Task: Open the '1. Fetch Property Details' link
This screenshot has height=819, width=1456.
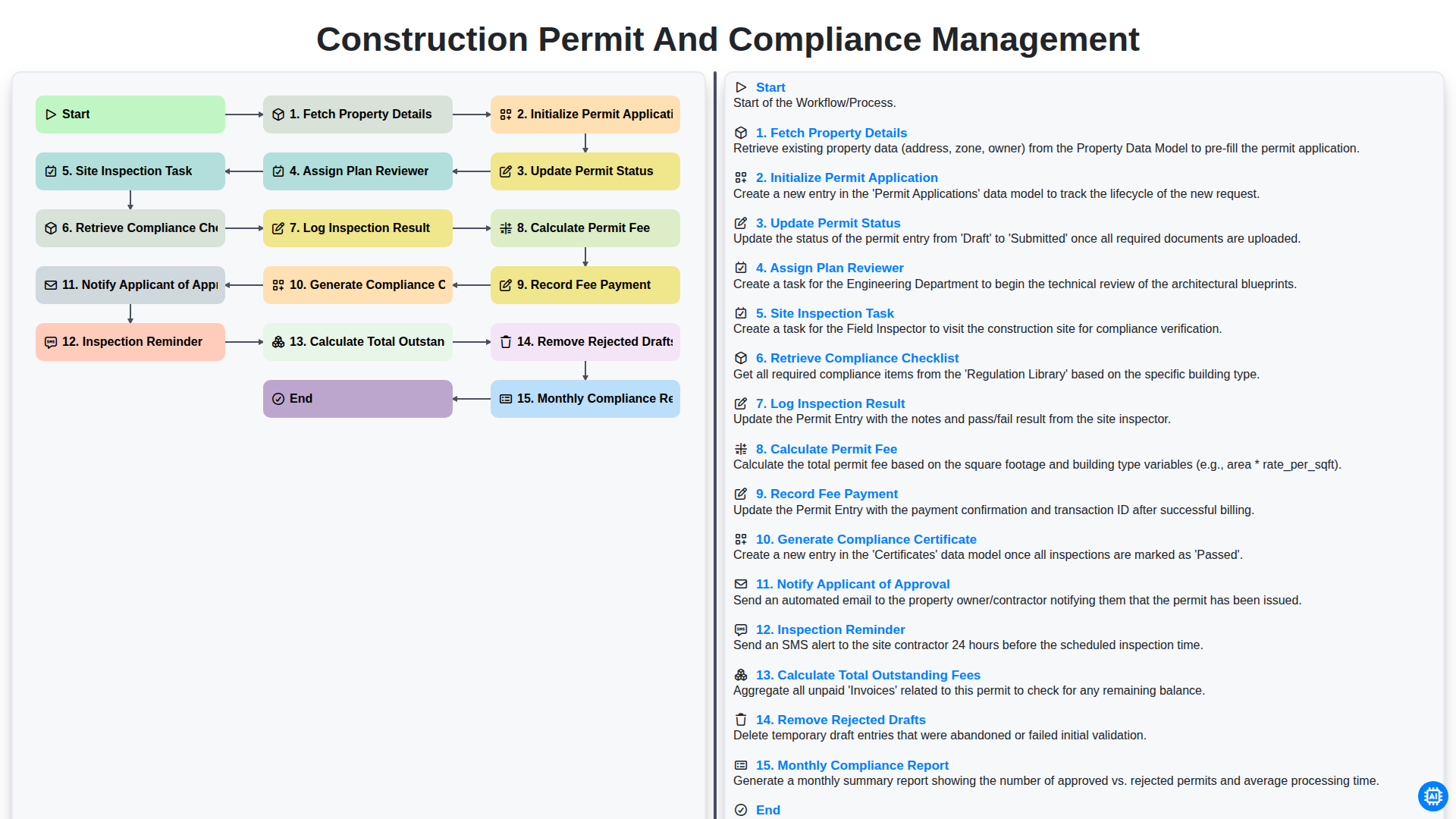Action: click(x=831, y=133)
